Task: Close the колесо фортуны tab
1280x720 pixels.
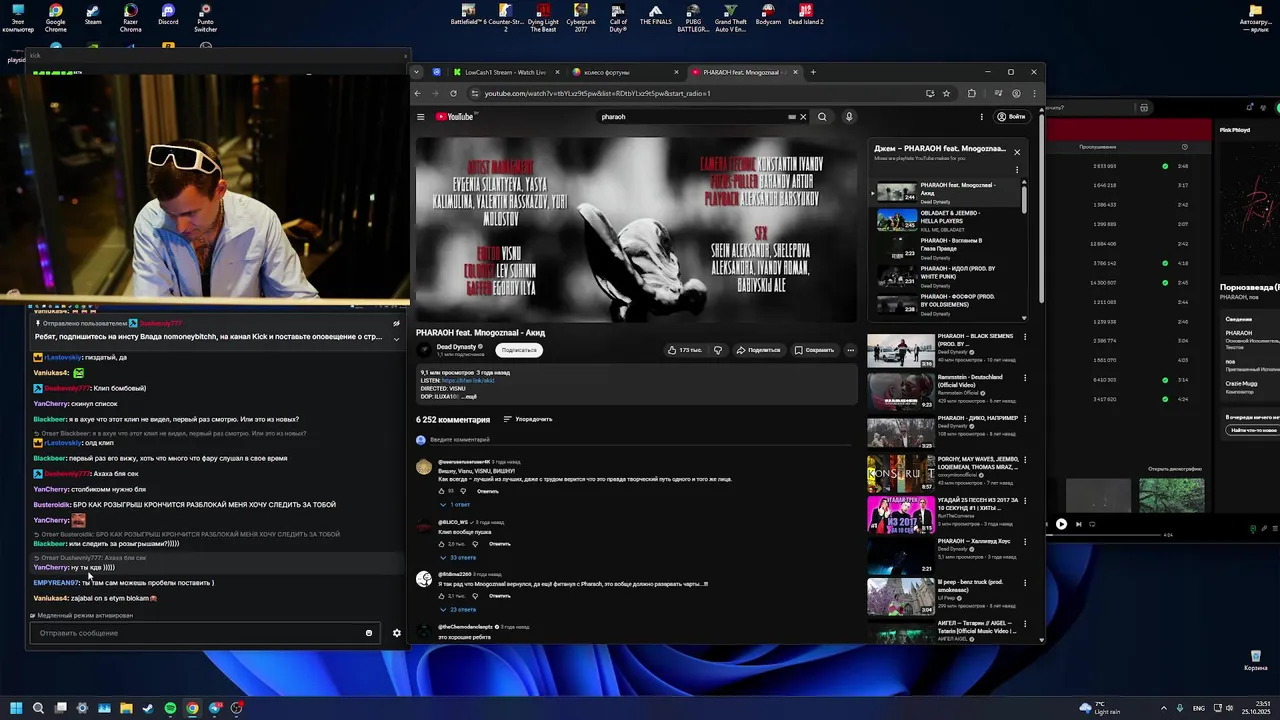Action: click(x=676, y=72)
